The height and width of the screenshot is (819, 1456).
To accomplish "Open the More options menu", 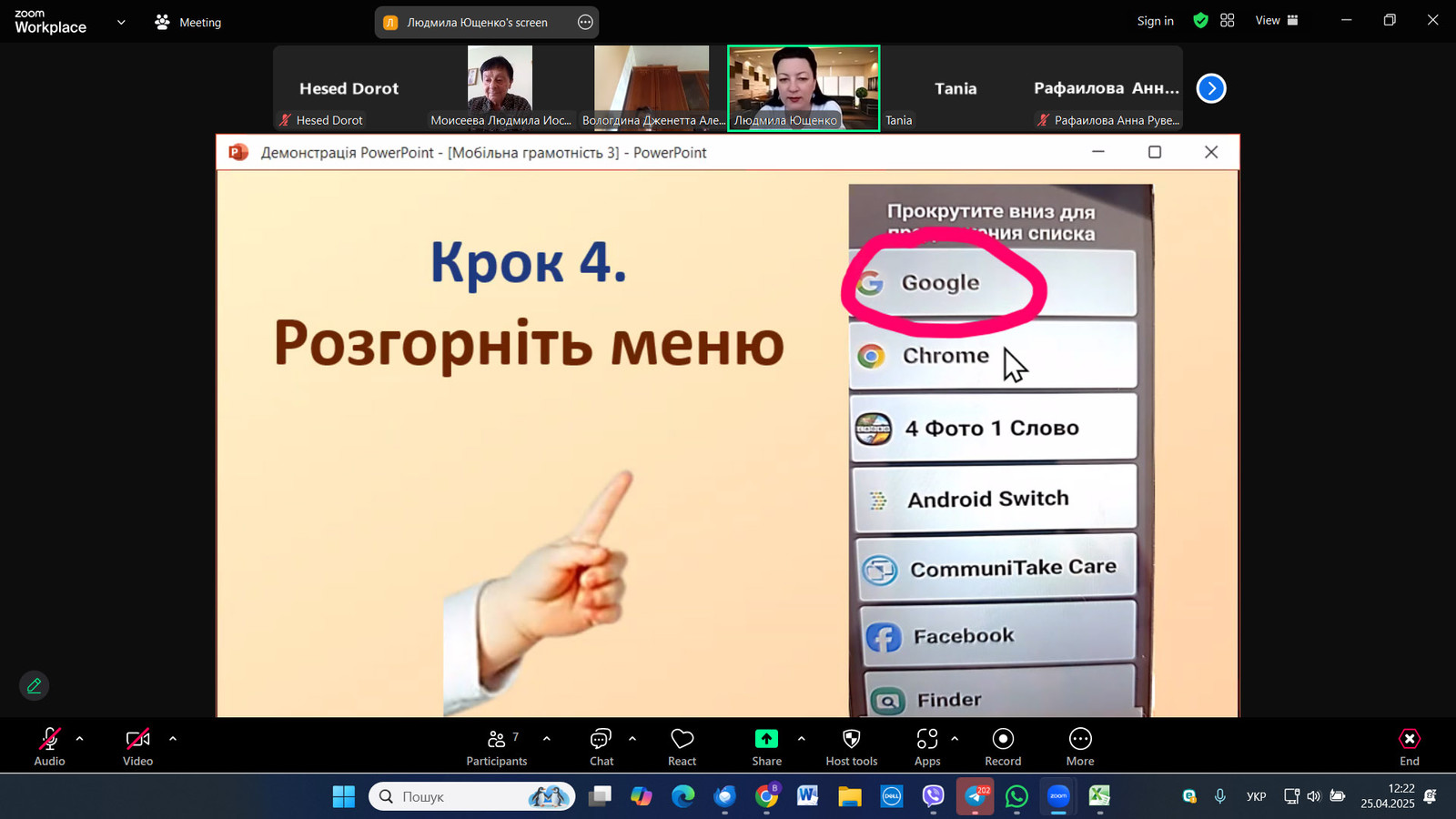I will pyautogui.click(x=1080, y=746).
